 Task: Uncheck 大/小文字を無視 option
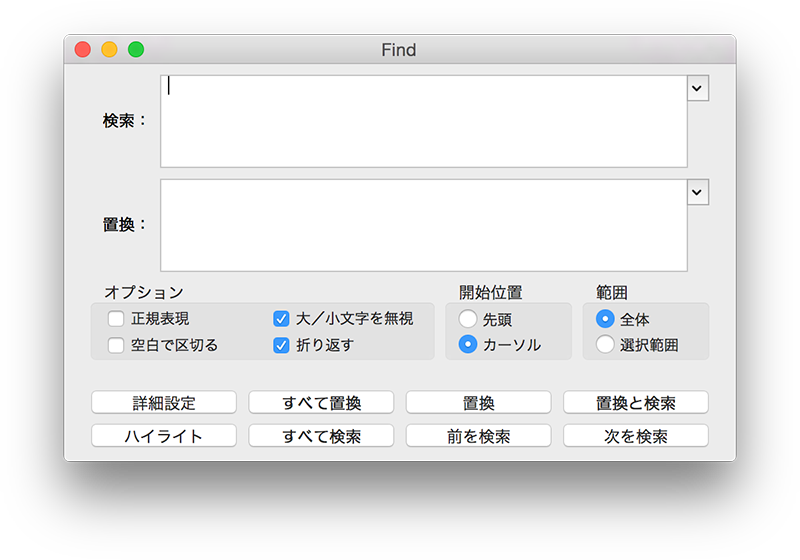[281, 319]
